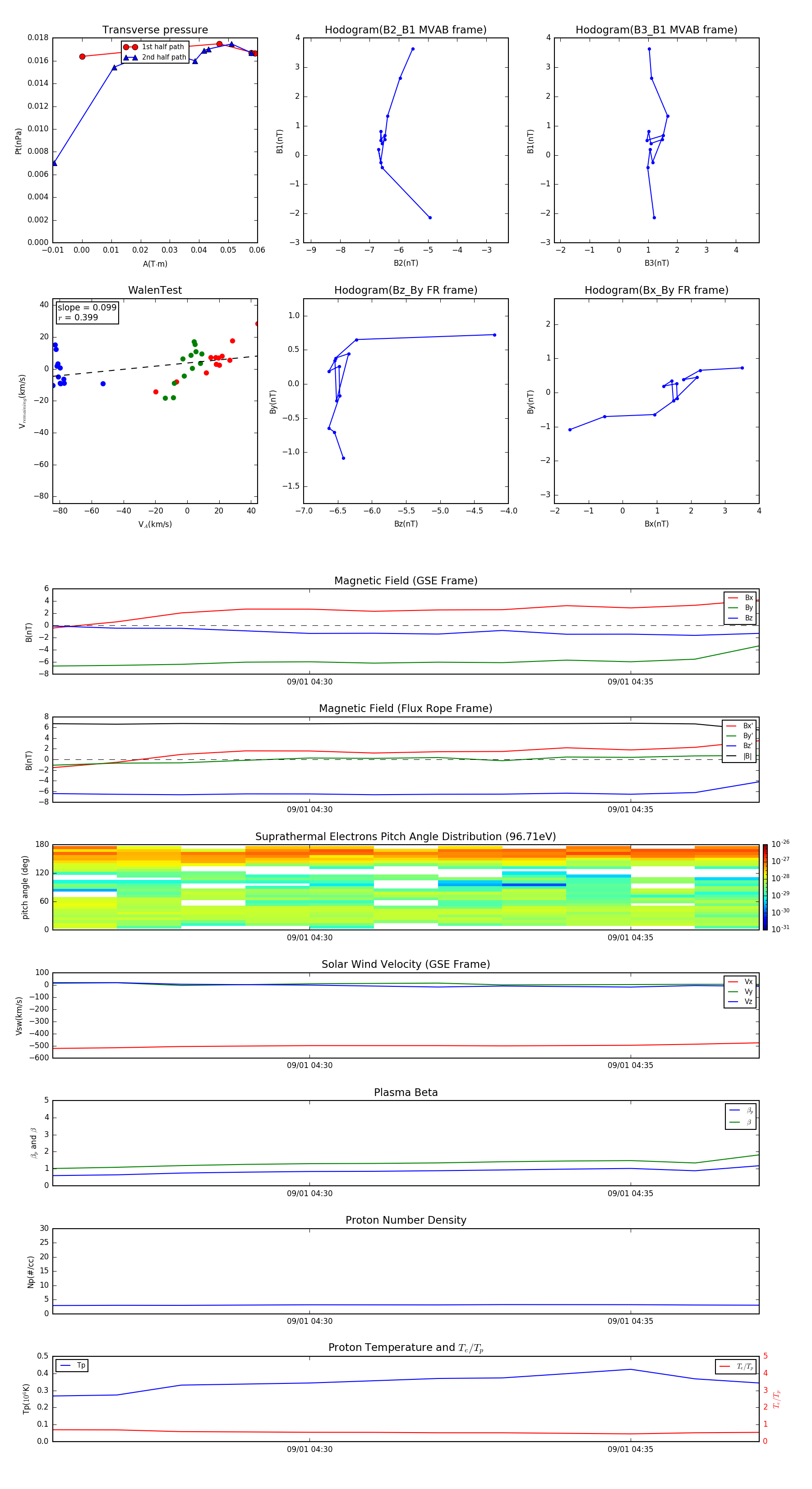Click the "Proton Temperature and Te/Tp" title
812x1489 pixels.
coord(406,1348)
